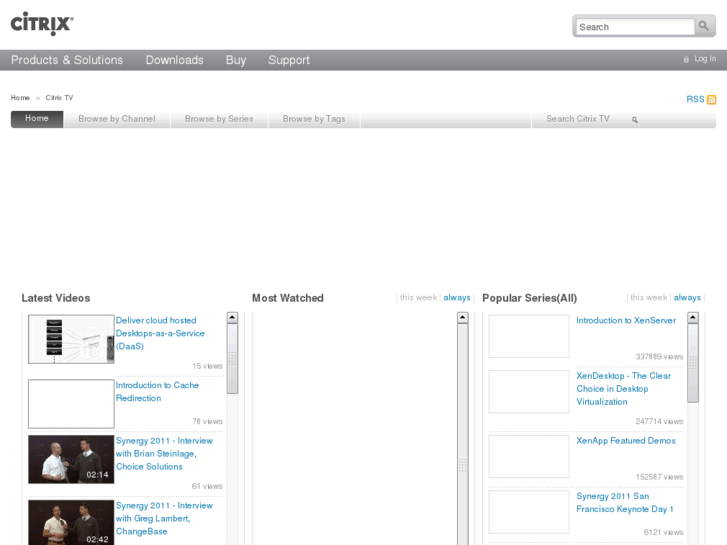Screen dimensions: 727x545
Task: Click the '247714 views' count text
Action: coord(659,422)
